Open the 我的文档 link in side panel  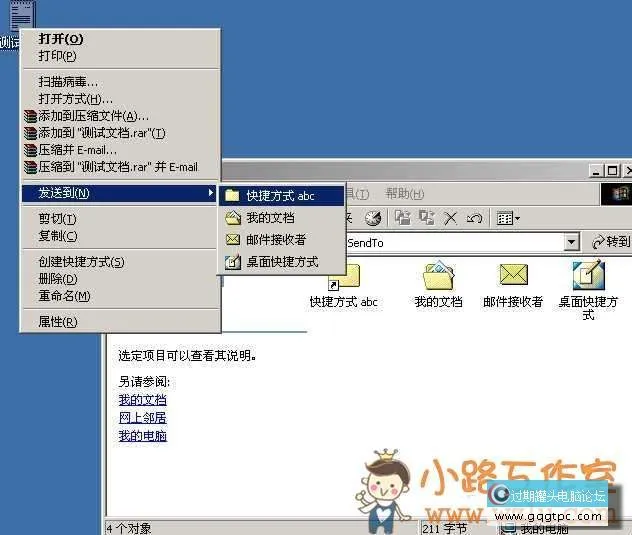point(142,400)
